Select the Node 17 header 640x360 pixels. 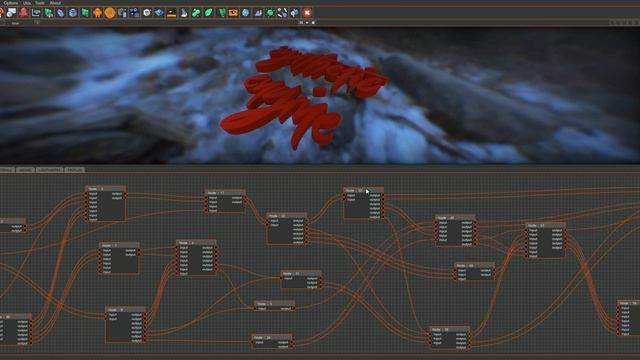(225, 193)
